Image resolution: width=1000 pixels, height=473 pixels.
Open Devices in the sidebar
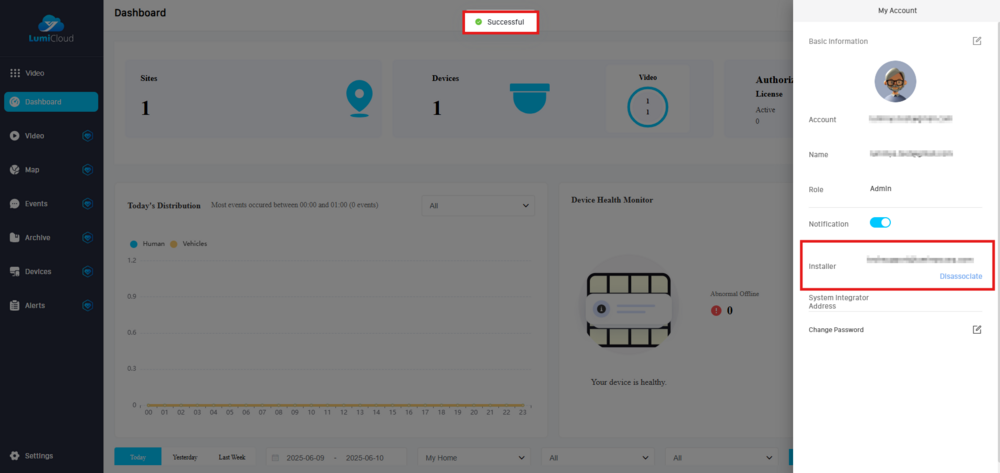tap(38, 272)
